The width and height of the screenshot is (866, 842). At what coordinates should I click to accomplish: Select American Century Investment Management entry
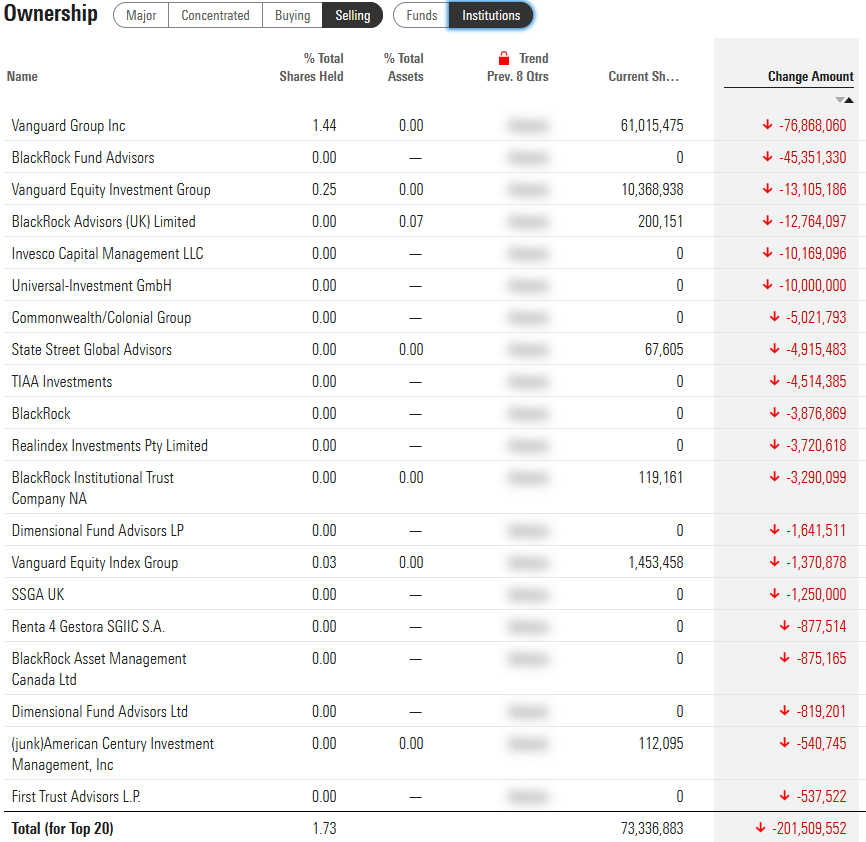click(x=113, y=754)
